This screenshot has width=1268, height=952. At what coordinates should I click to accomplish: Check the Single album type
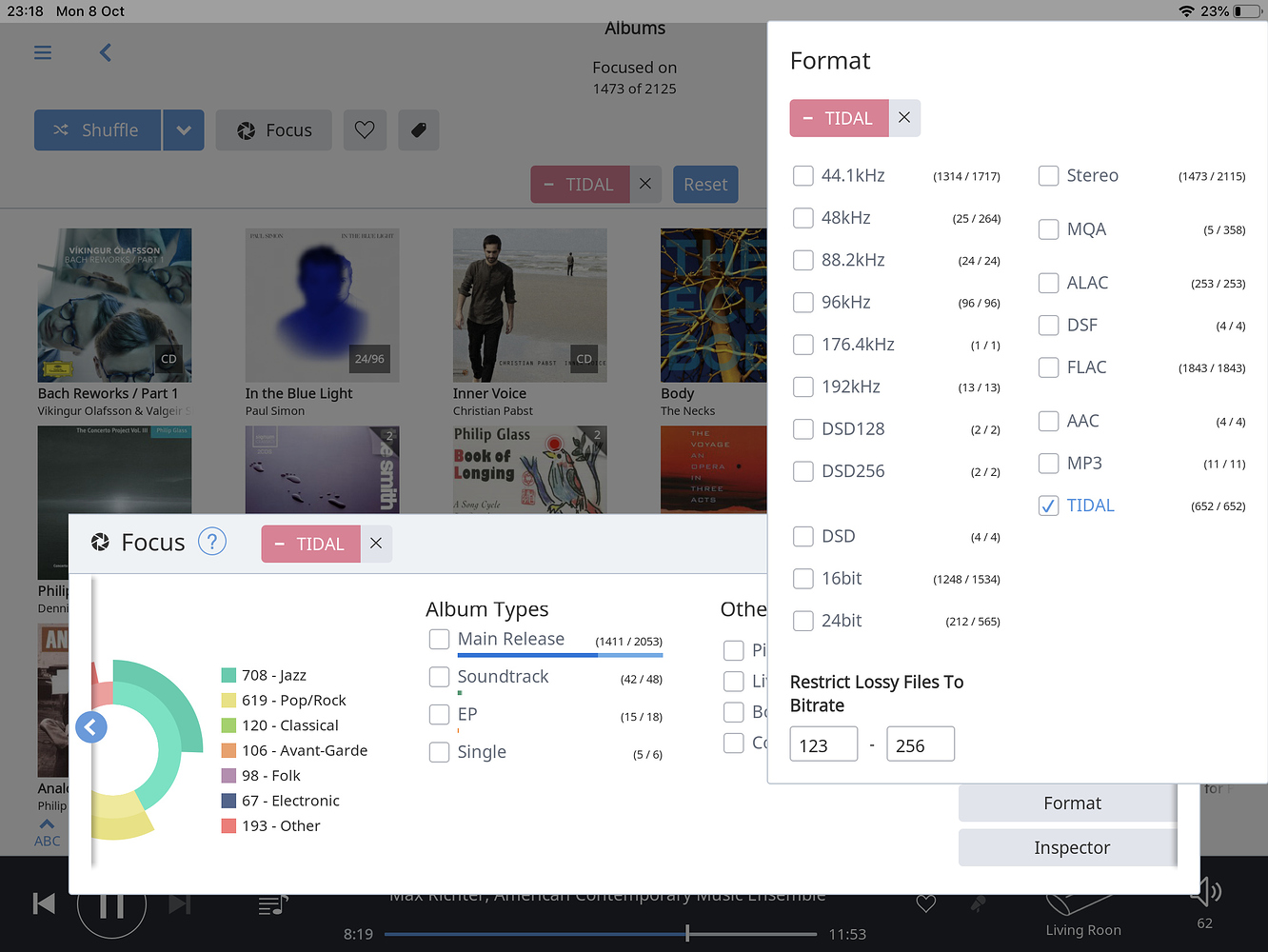tap(439, 752)
